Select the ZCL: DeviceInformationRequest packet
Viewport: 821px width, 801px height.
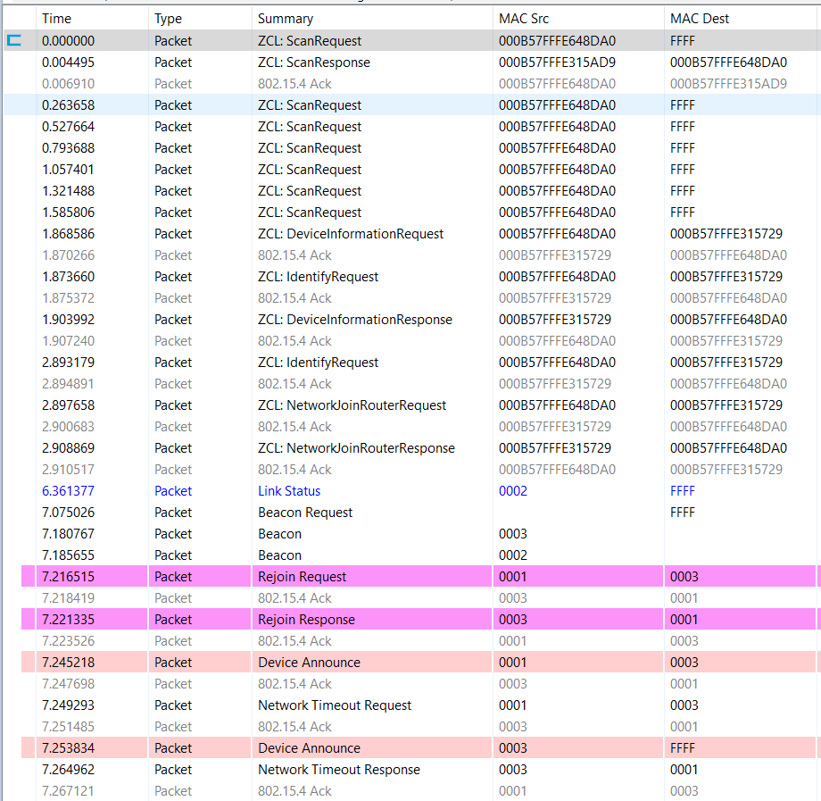(350, 234)
